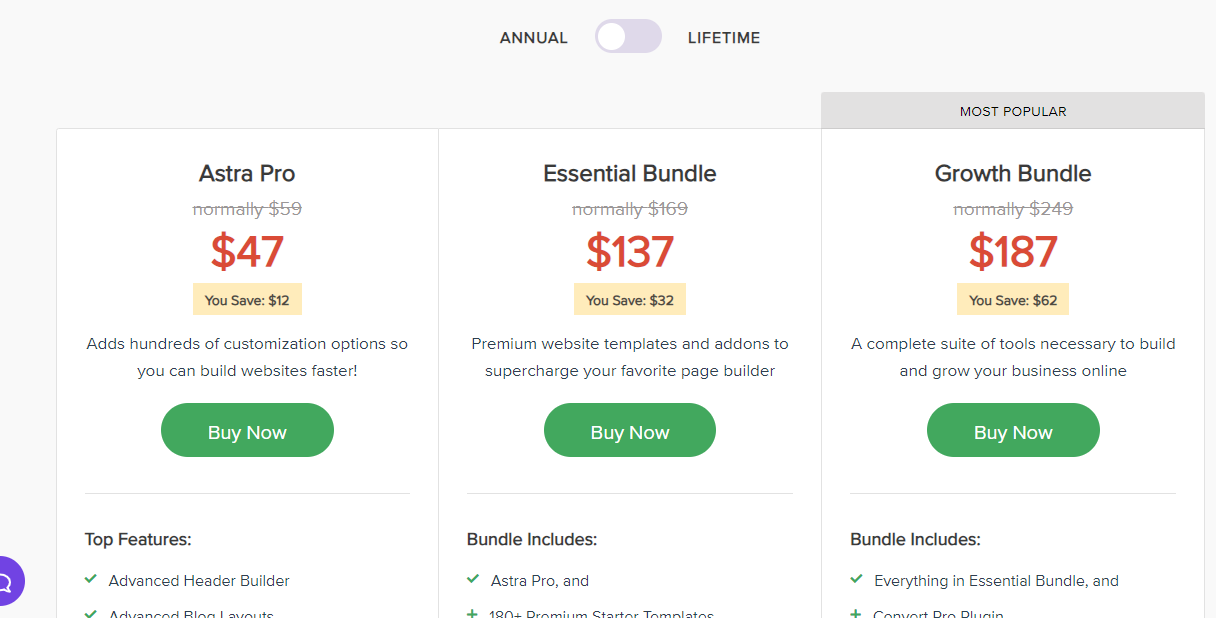Click checkmark next to Astra Pro, and
Image resolution: width=1216 pixels, height=618 pixels.
click(473, 579)
